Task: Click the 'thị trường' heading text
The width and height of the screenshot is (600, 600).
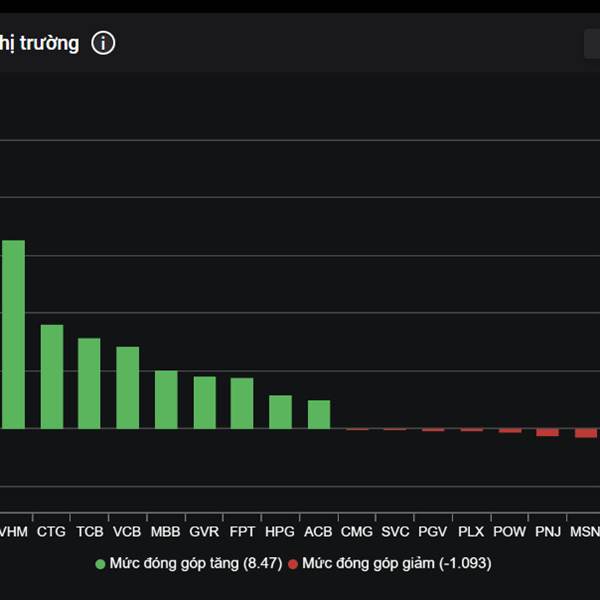Action: (x=39, y=44)
